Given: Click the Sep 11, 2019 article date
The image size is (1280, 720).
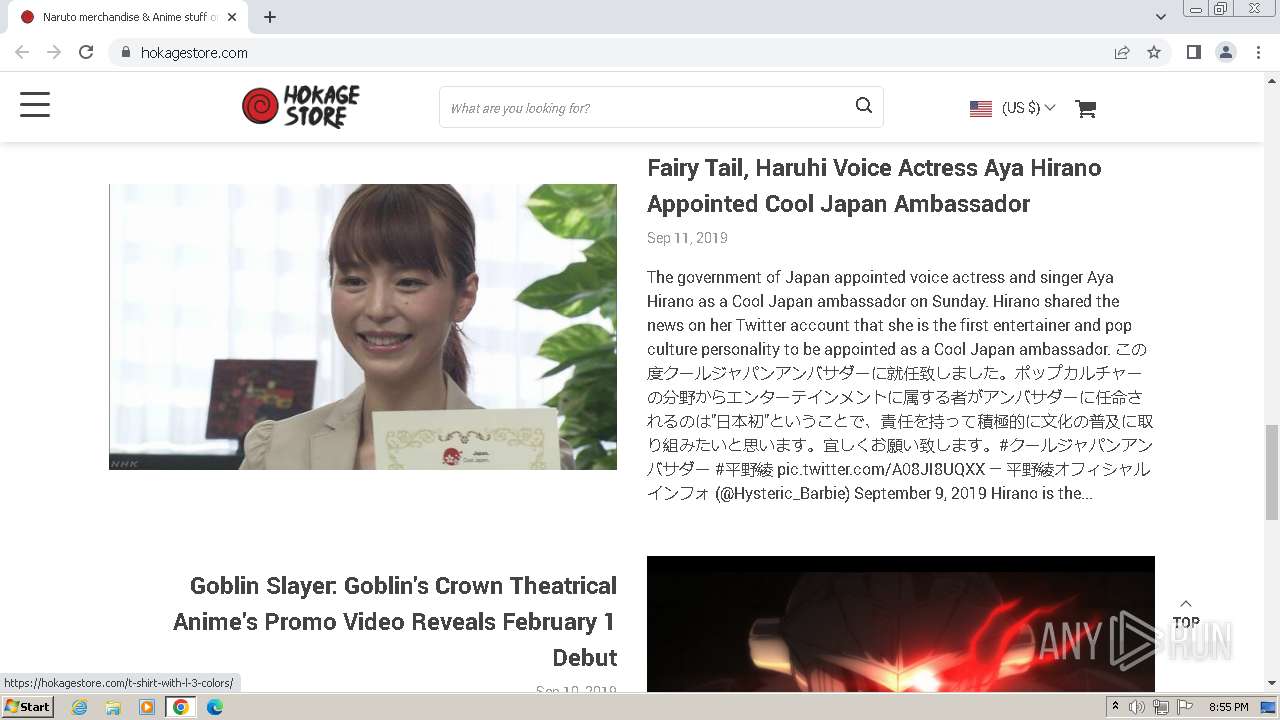Looking at the screenshot, I should pos(687,238).
